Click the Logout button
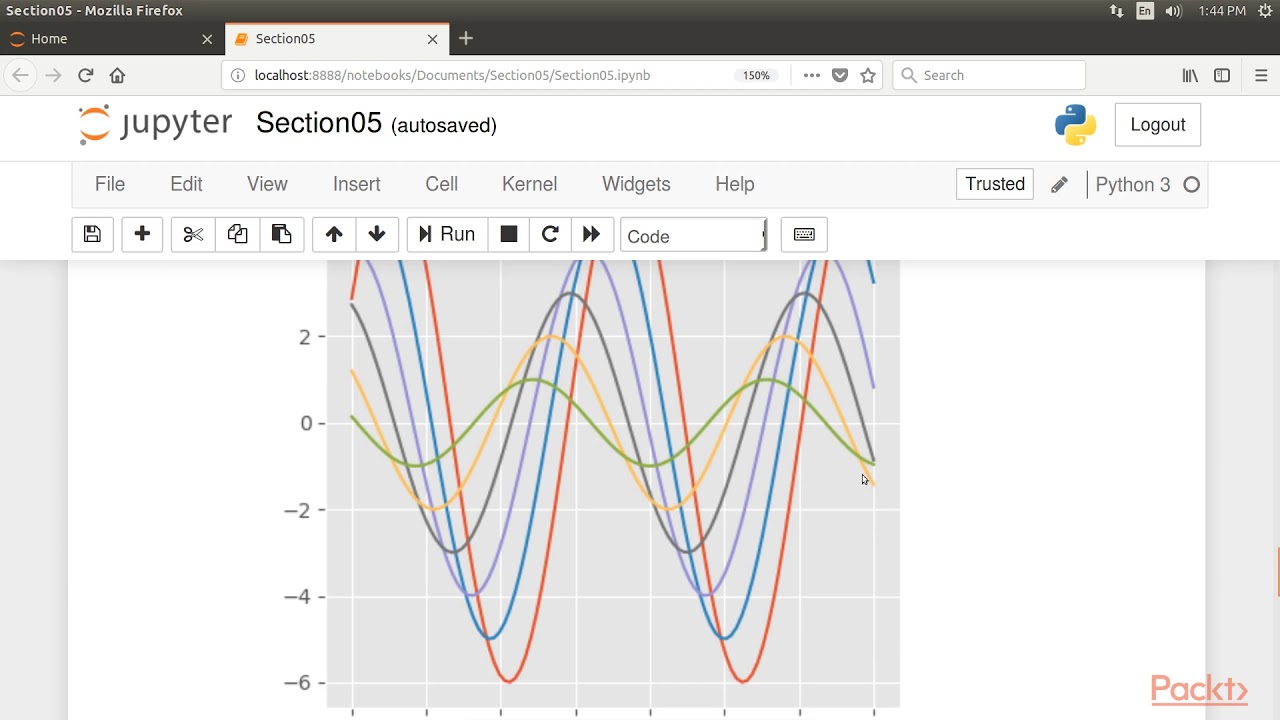The height and width of the screenshot is (720, 1280). point(1158,125)
